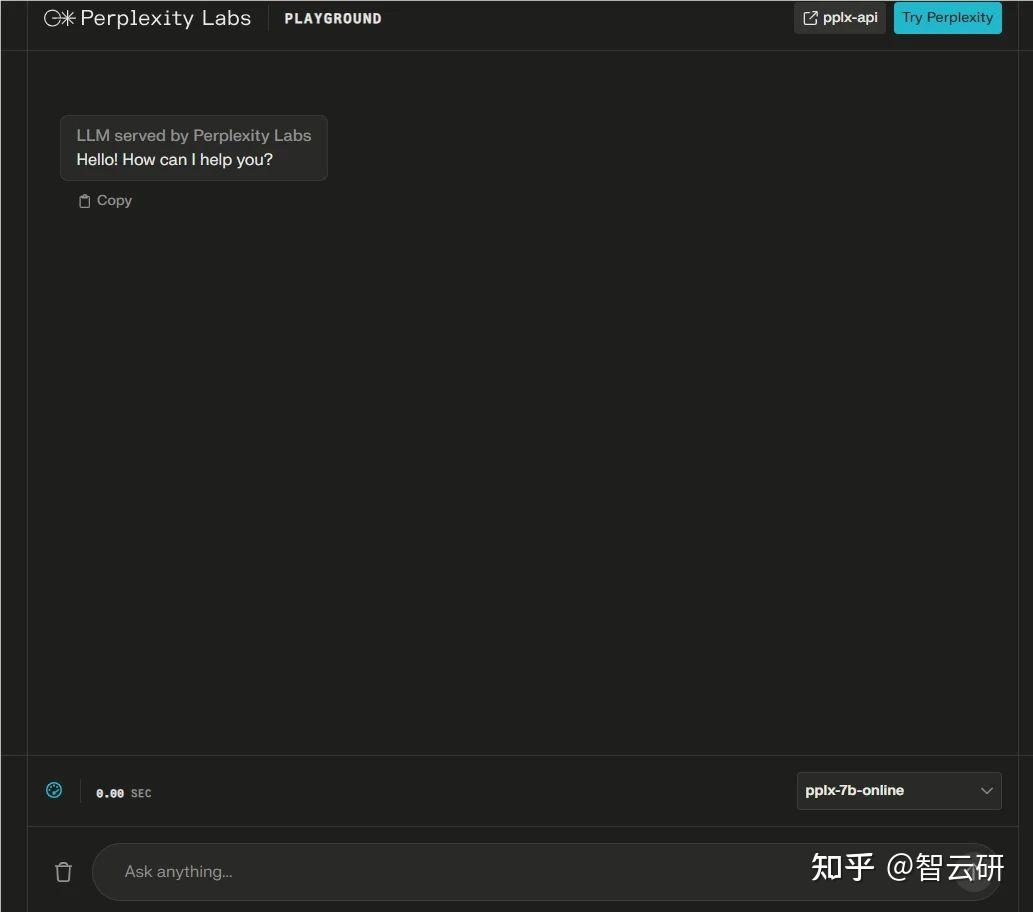Open the pplx-api page via its button
This screenshot has height=912, width=1033.
coord(840,17)
